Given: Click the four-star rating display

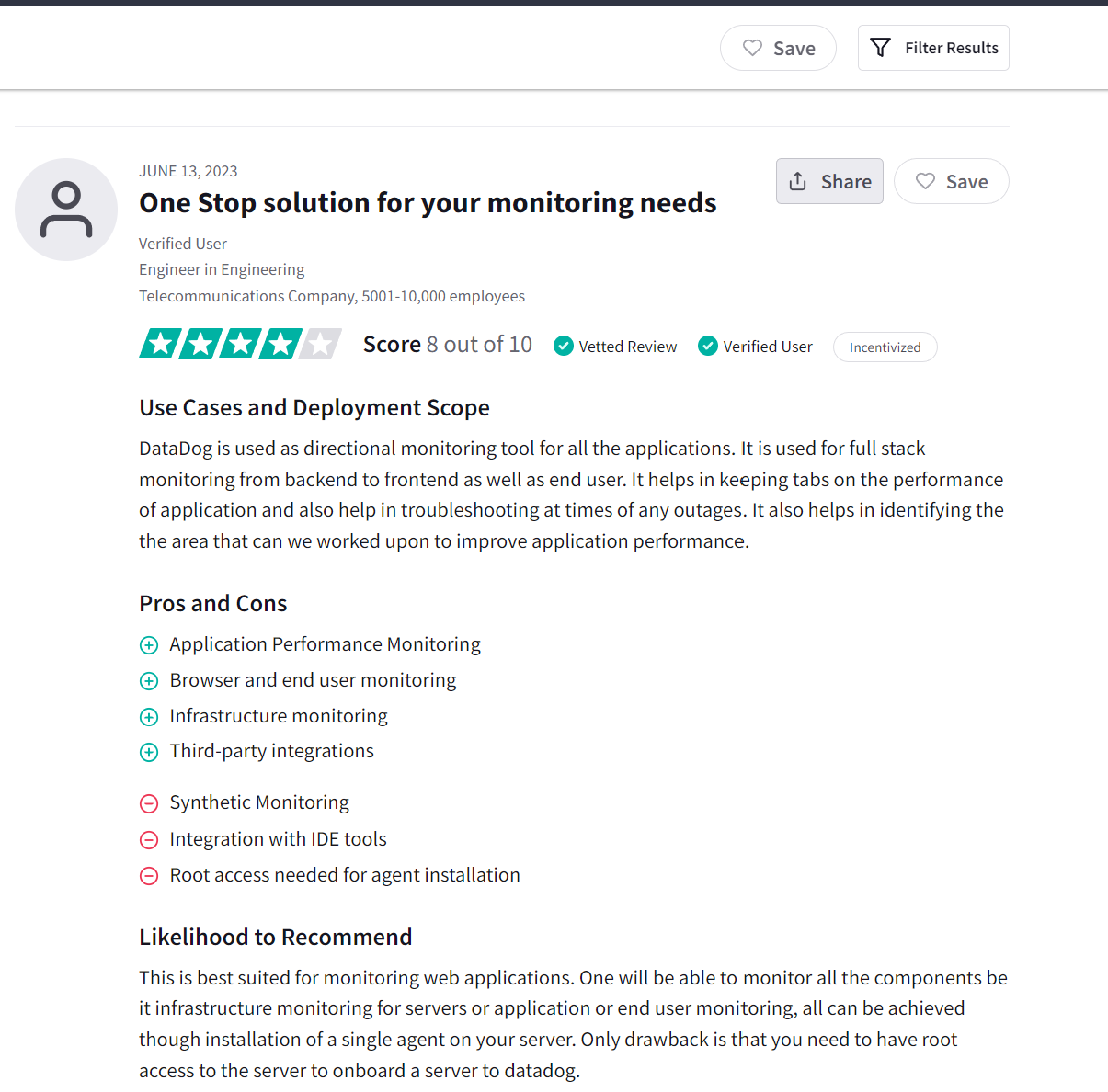Looking at the screenshot, I should pos(240,345).
